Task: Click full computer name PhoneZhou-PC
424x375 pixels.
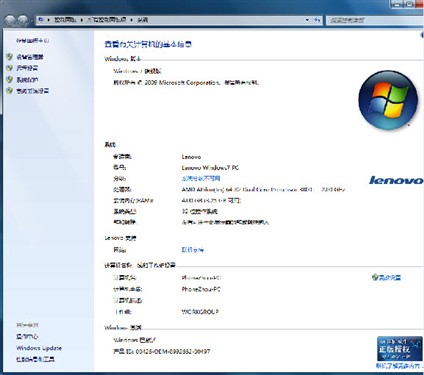Action: pyautogui.click(x=201, y=289)
